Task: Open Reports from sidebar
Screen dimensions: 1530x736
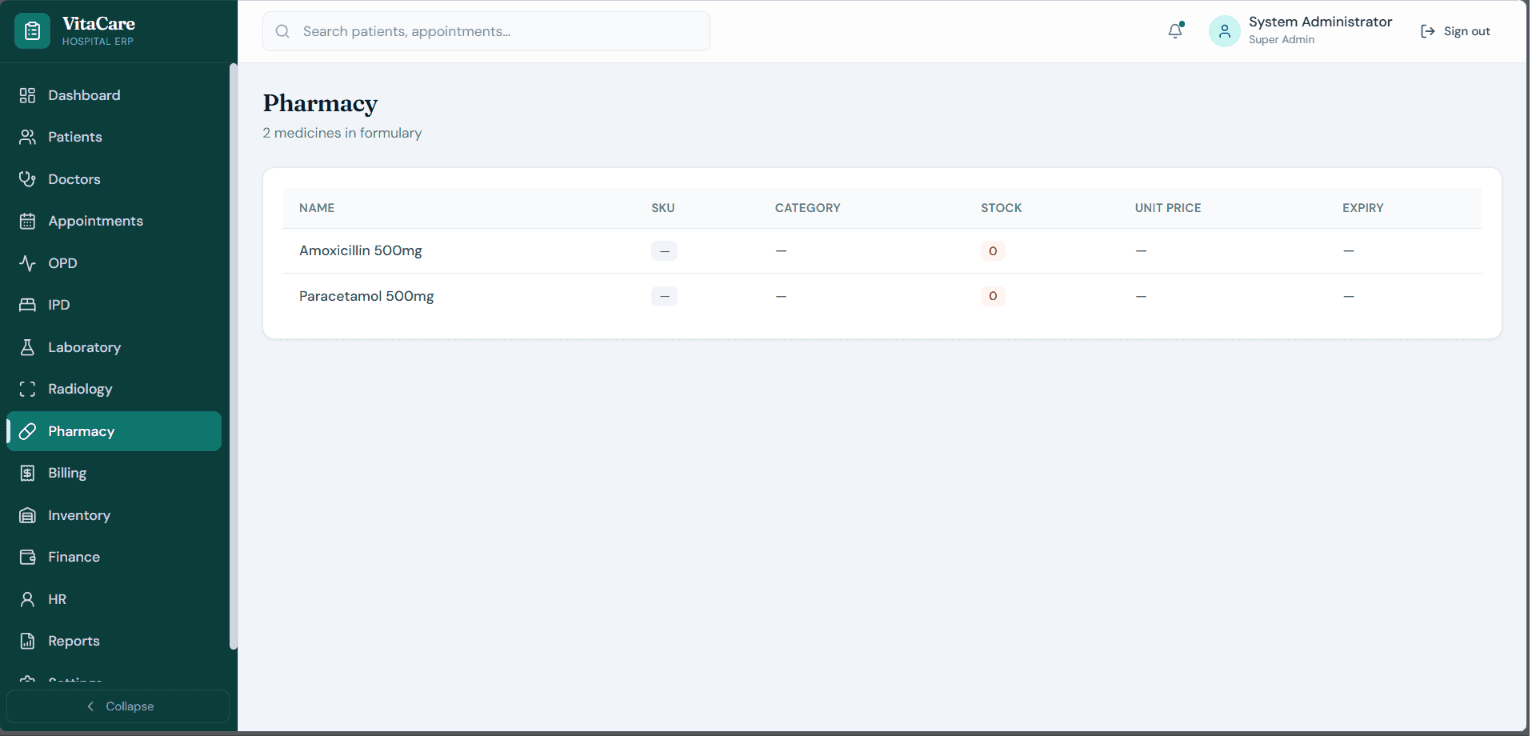Action: pos(114,641)
